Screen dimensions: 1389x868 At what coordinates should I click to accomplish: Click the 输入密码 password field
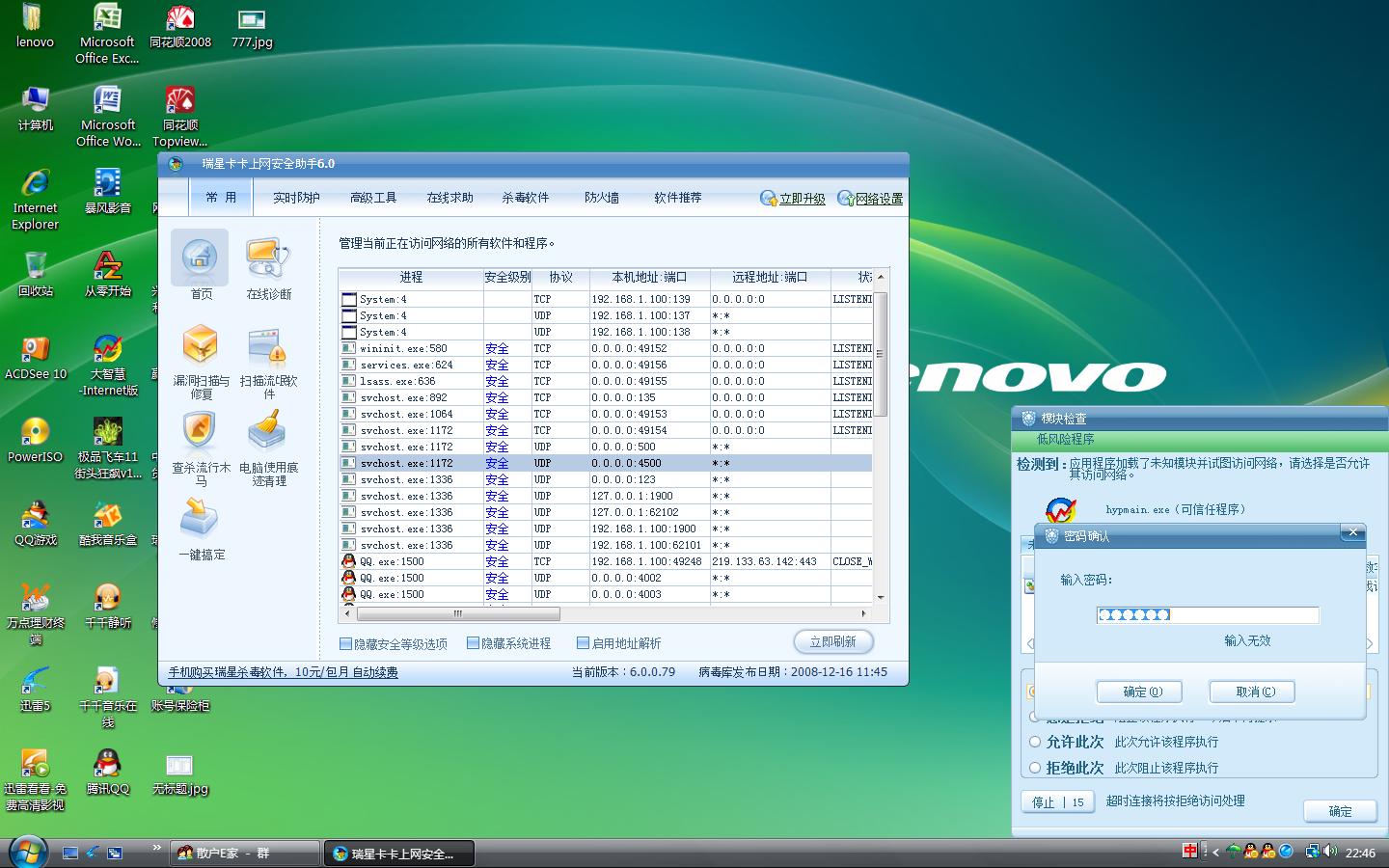point(1207,615)
